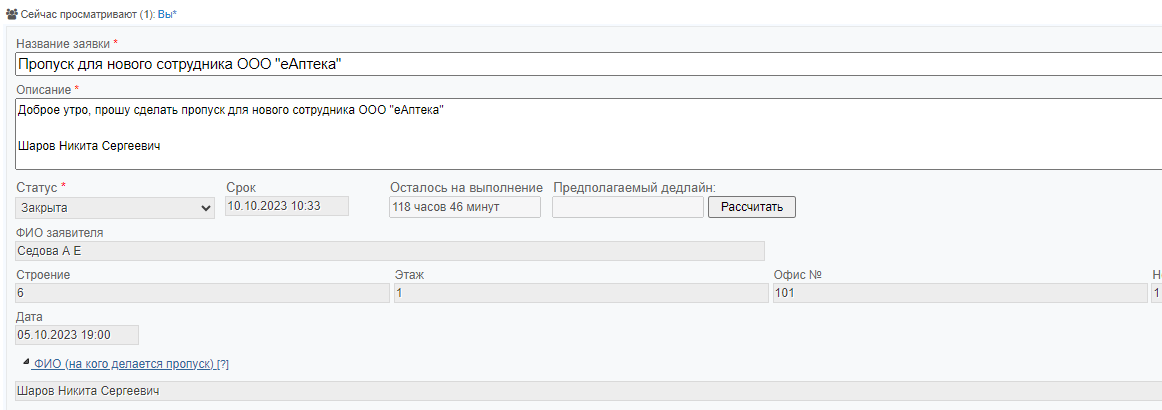Click the "Предполагаемый дедлайн:" label

(634, 188)
